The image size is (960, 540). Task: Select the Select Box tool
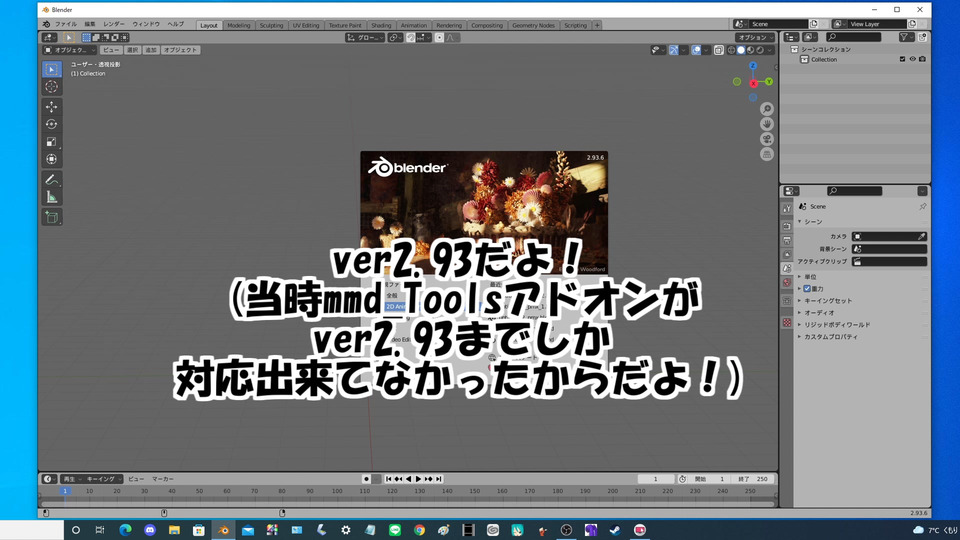[x=51, y=69]
